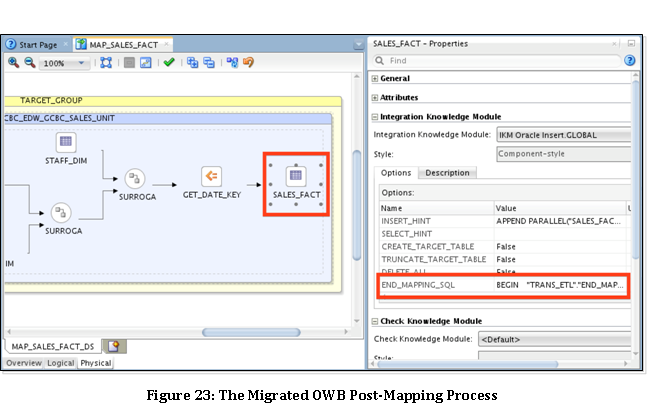This screenshot has height=410, width=647.
Task: Close the Start Page tab
Action: click(66, 44)
